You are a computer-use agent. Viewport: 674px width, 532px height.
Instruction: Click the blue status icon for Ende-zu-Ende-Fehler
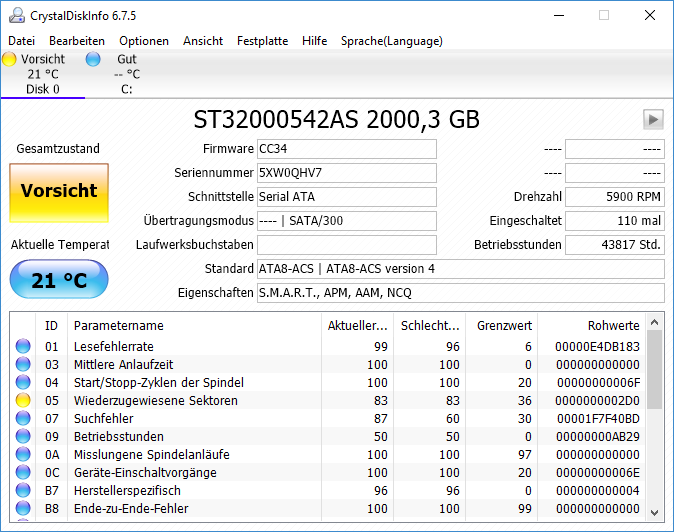coord(23,508)
